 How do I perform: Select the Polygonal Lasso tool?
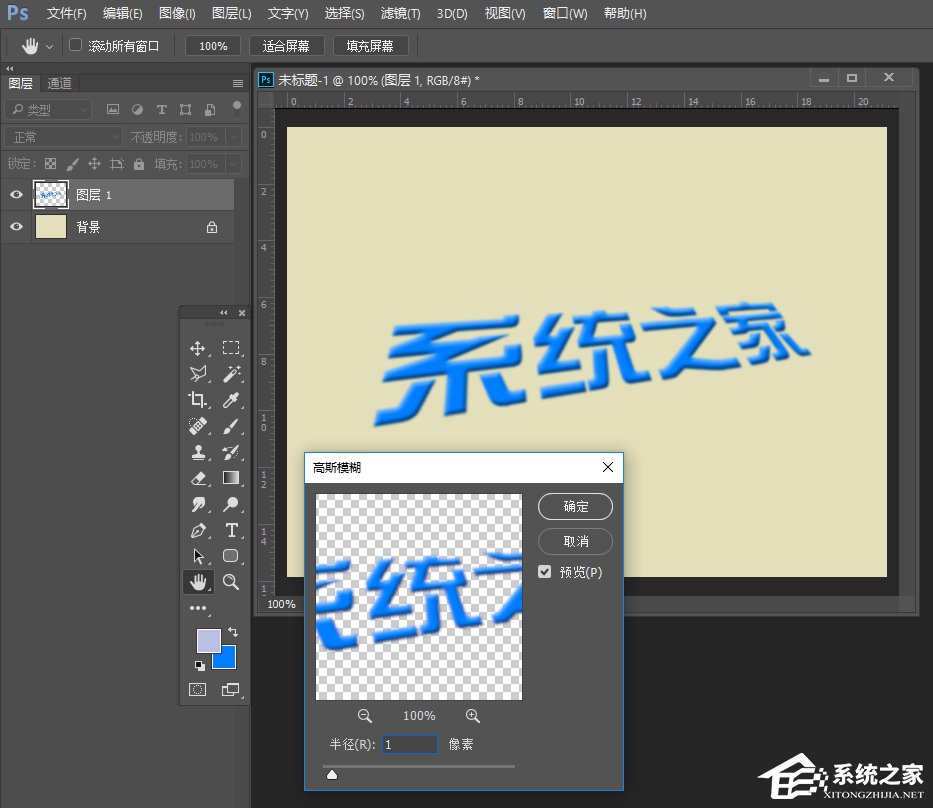pos(197,374)
